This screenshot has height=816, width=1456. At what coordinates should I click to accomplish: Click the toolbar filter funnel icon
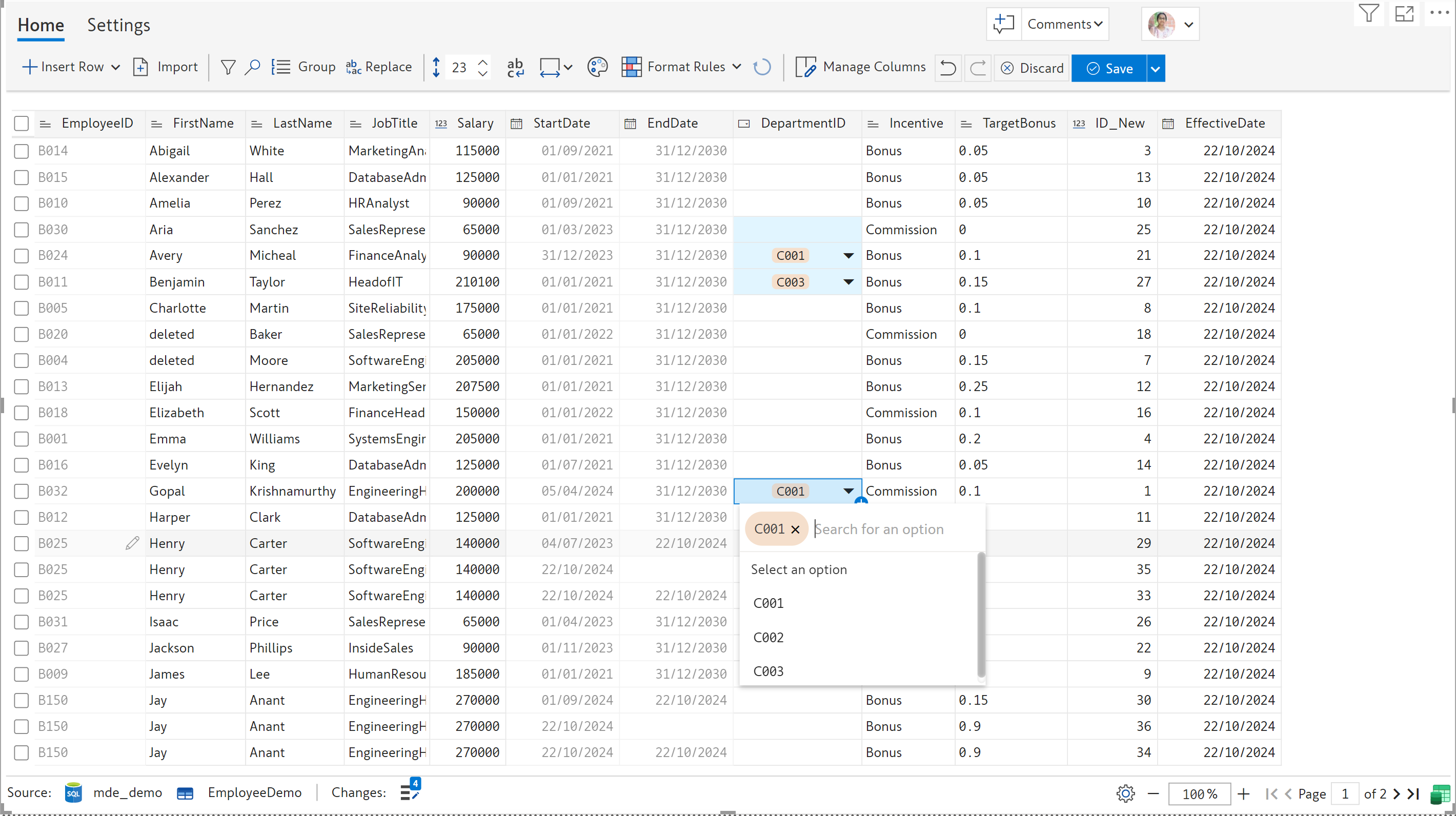click(228, 67)
